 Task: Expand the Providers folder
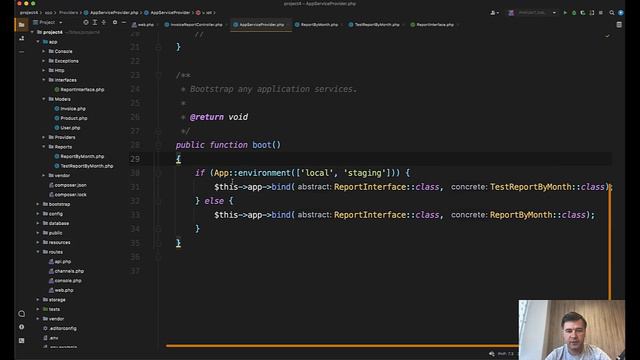coord(44,137)
